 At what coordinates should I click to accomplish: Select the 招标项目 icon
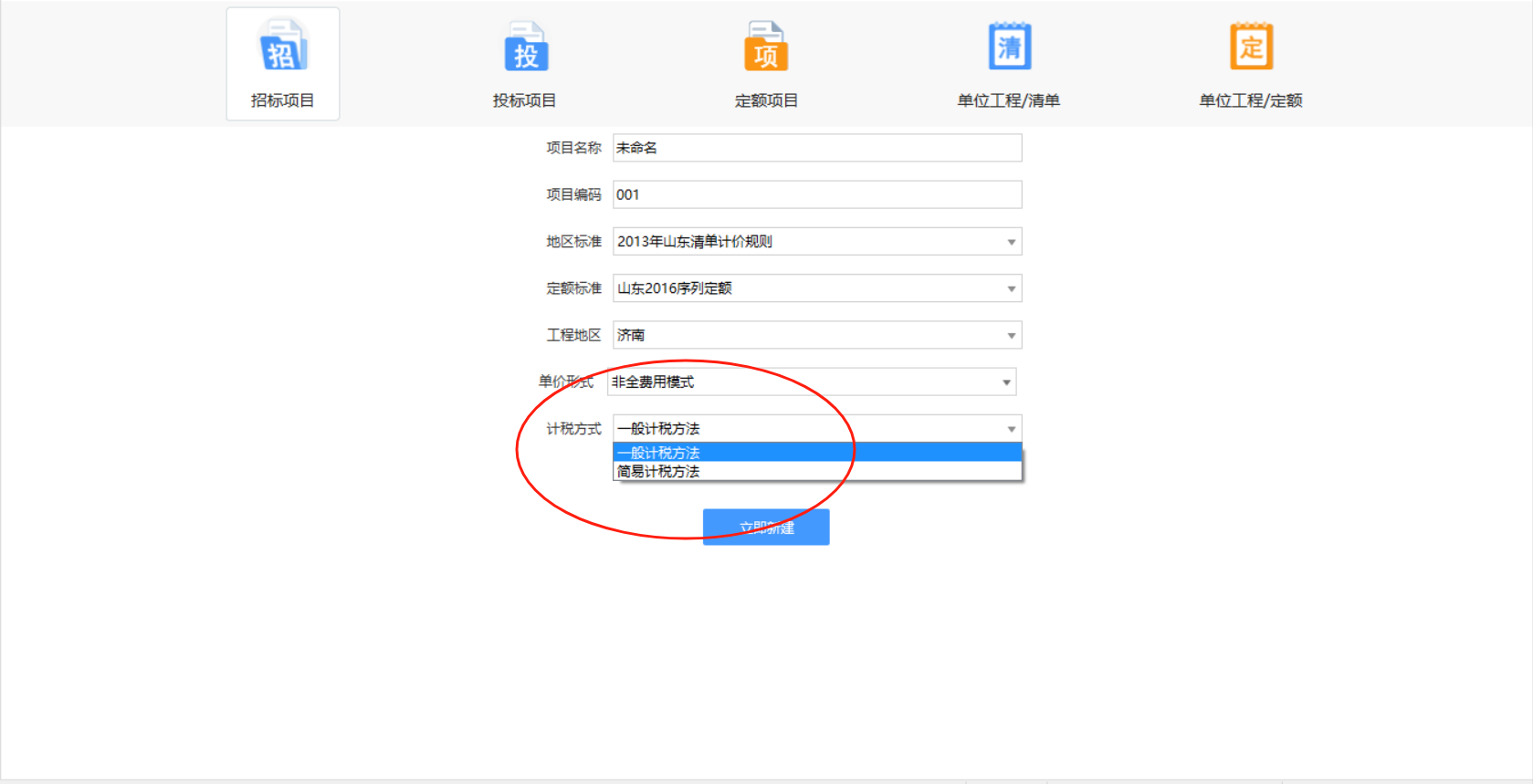(x=283, y=46)
